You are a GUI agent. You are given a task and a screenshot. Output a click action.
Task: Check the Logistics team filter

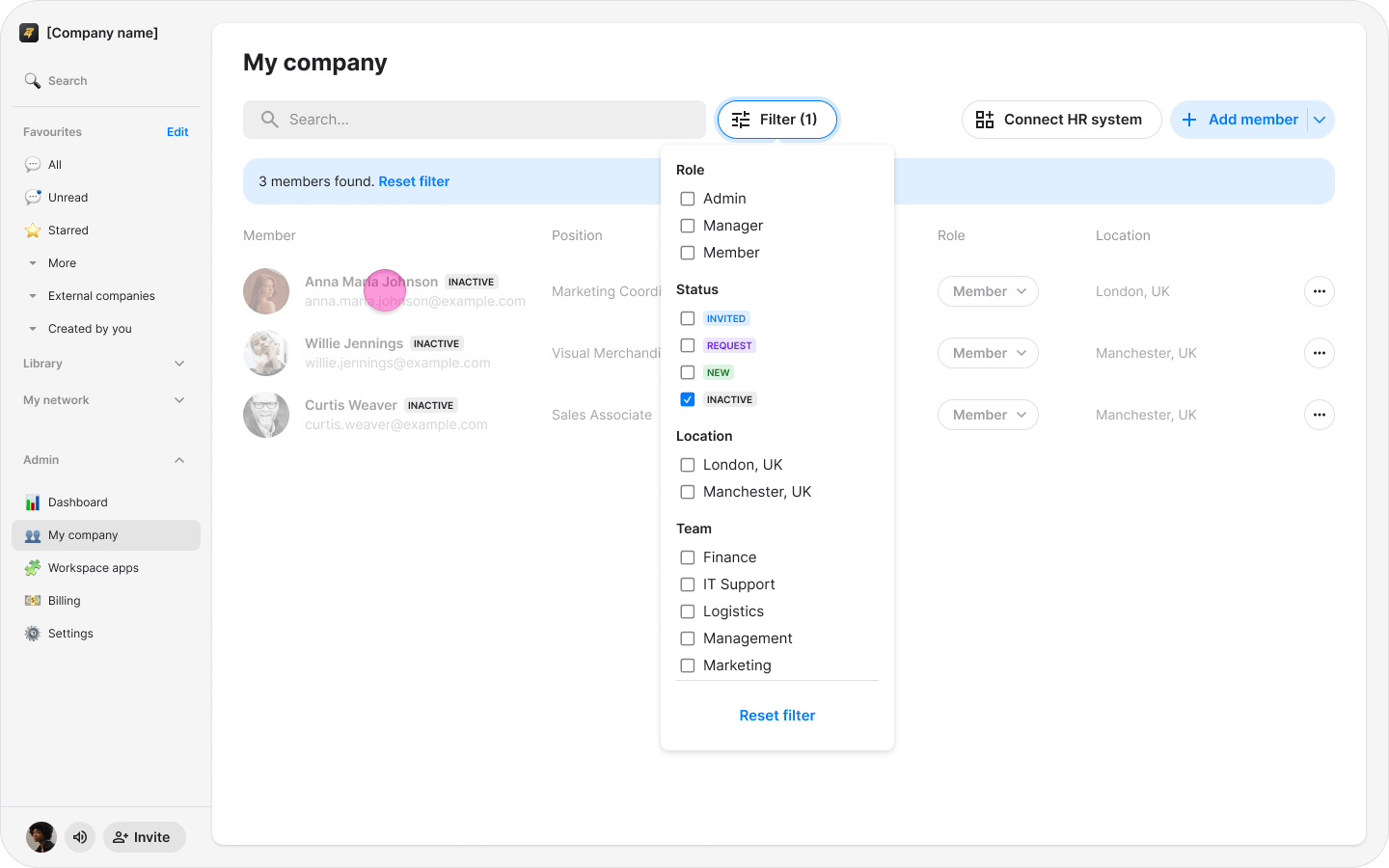688,611
